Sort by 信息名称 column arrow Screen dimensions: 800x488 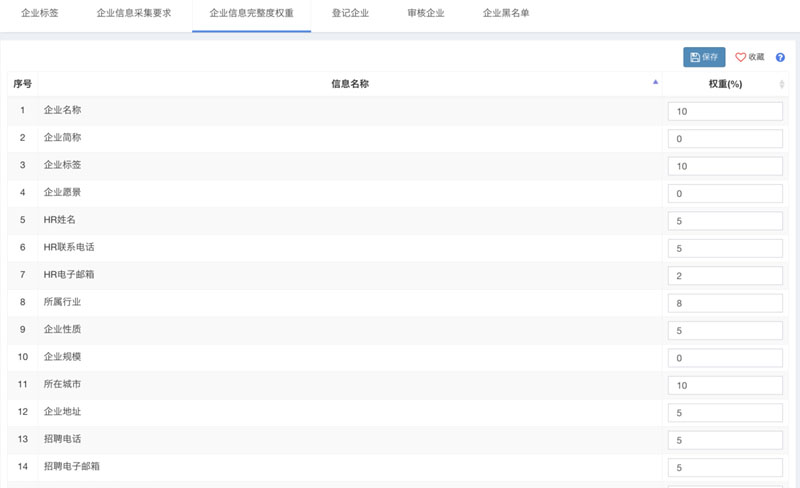pyautogui.click(x=655, y=84)
